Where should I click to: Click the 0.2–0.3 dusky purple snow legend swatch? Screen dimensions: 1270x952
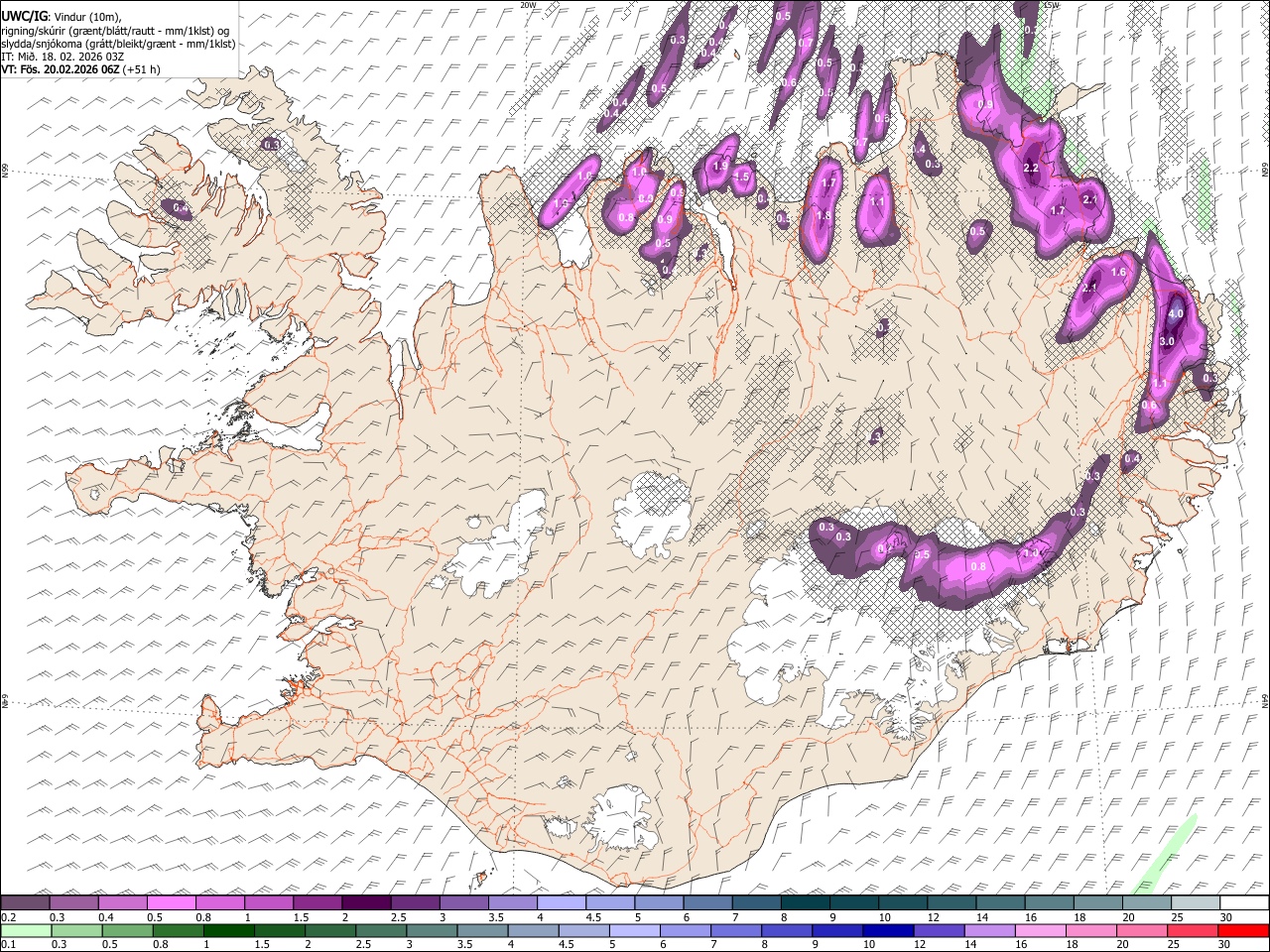25,903
